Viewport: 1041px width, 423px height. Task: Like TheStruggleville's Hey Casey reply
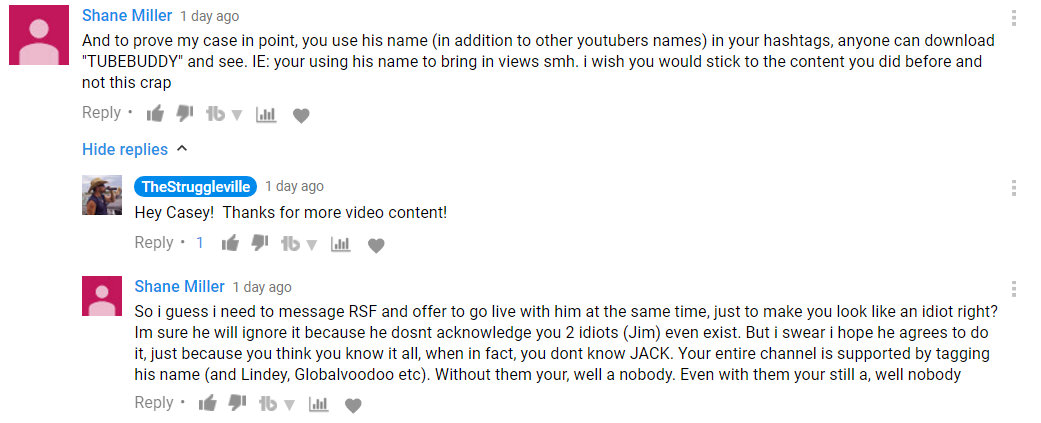pos(230,244)
